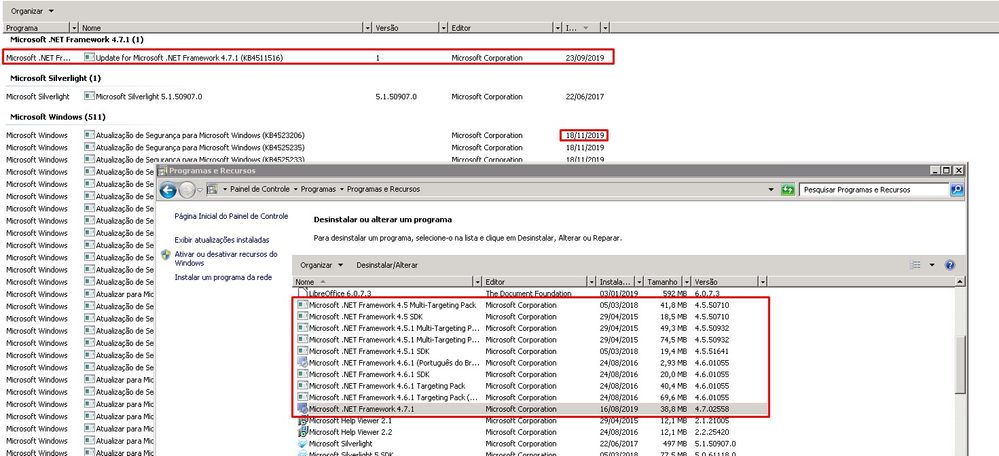
Task: Sort background list by Editor column header
Action: pyautogui.click(x=501, y=28)
